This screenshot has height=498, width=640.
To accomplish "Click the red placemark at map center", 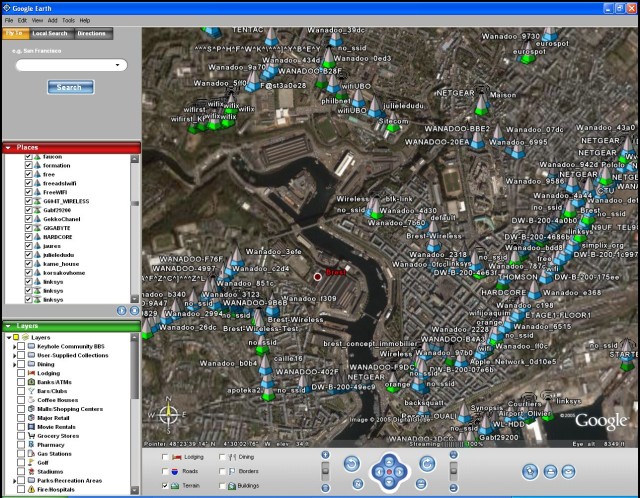I will click(318, 275).
